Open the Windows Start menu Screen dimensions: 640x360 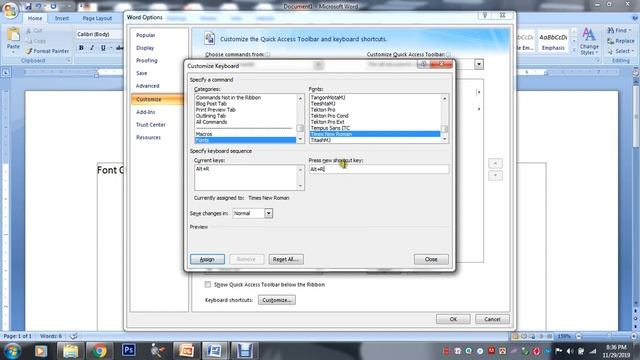pyautogui.click(x=12, y=350)
